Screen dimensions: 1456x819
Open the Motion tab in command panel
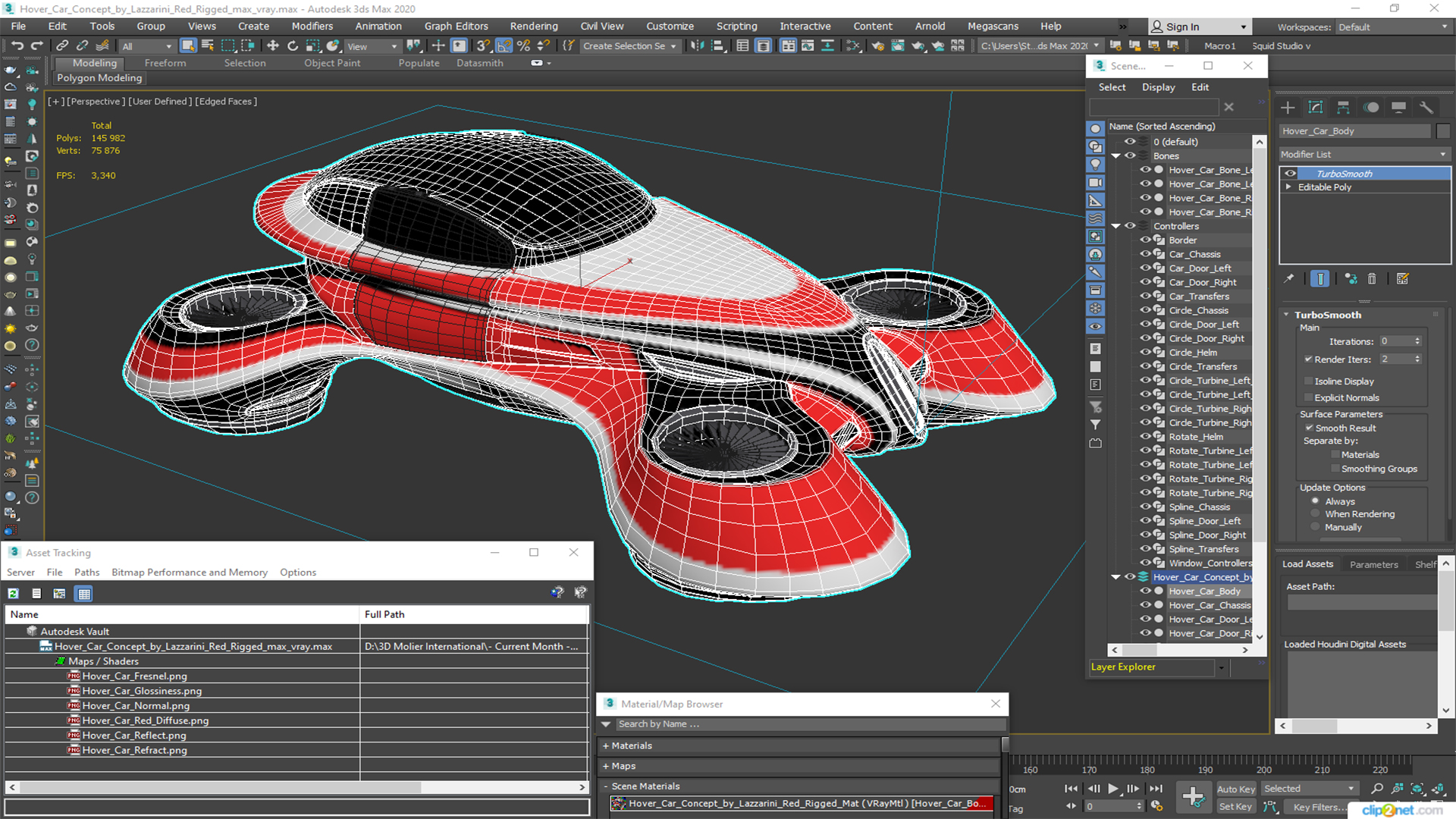point(1371,108)
